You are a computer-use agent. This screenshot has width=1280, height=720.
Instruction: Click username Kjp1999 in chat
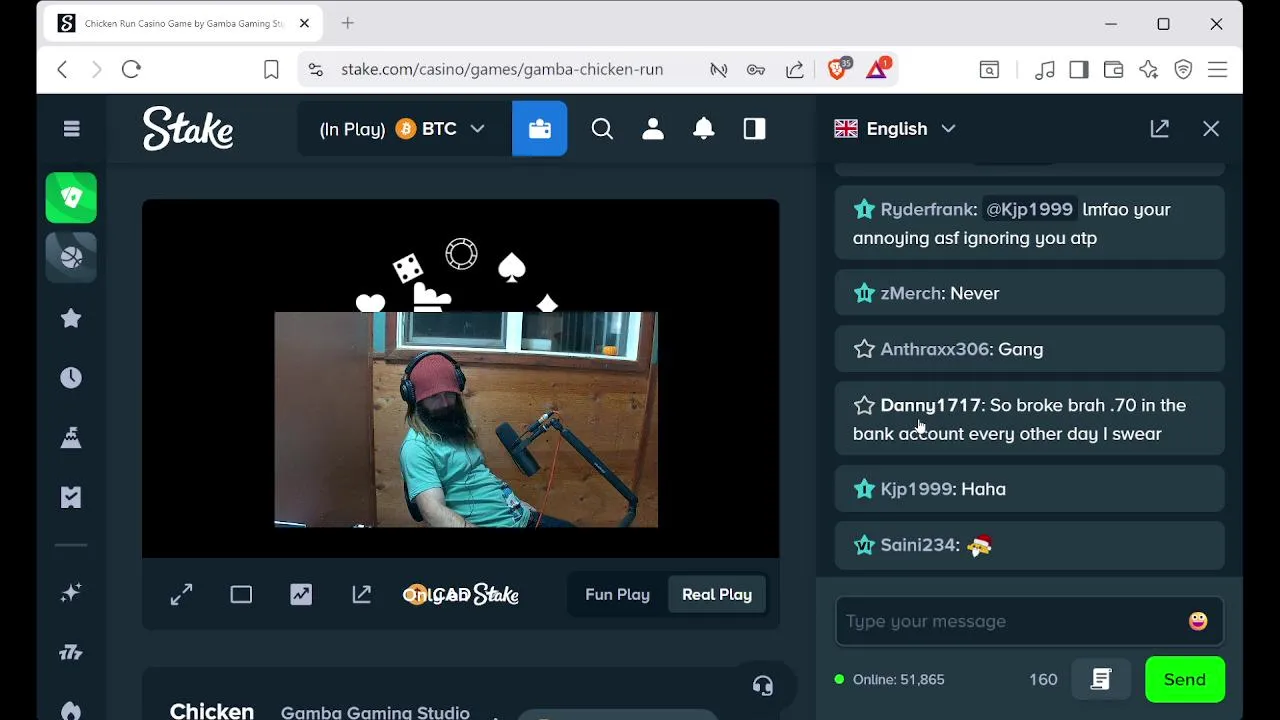coord(916,490)
